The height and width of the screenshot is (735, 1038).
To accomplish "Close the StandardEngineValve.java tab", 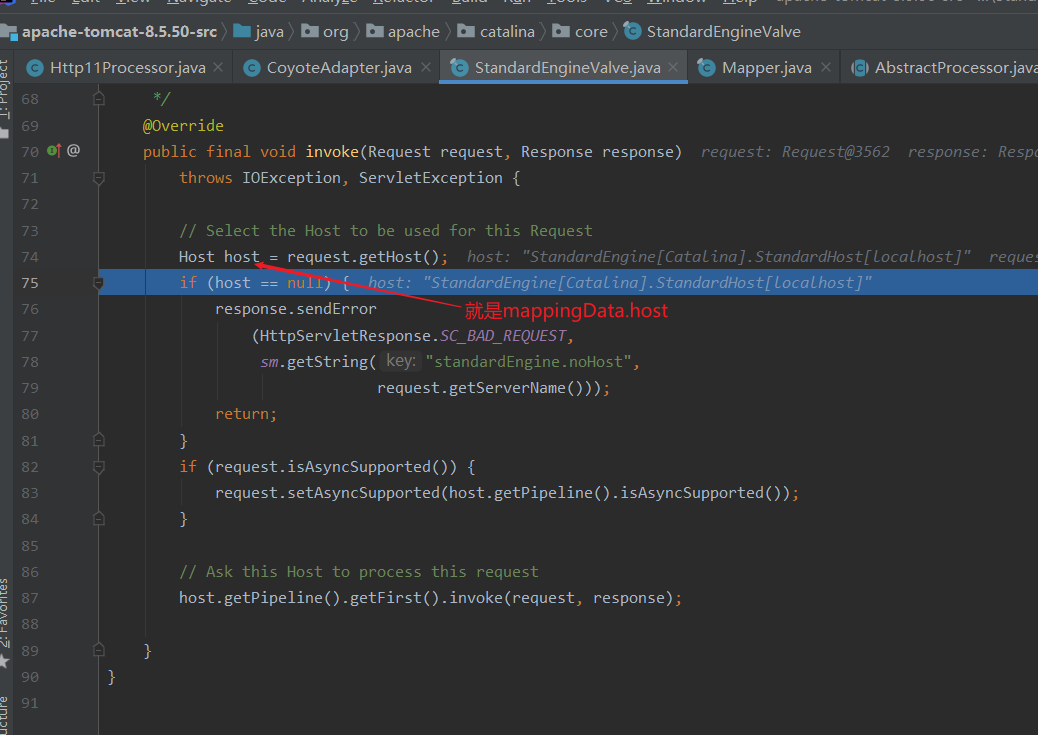I will 673,68.
